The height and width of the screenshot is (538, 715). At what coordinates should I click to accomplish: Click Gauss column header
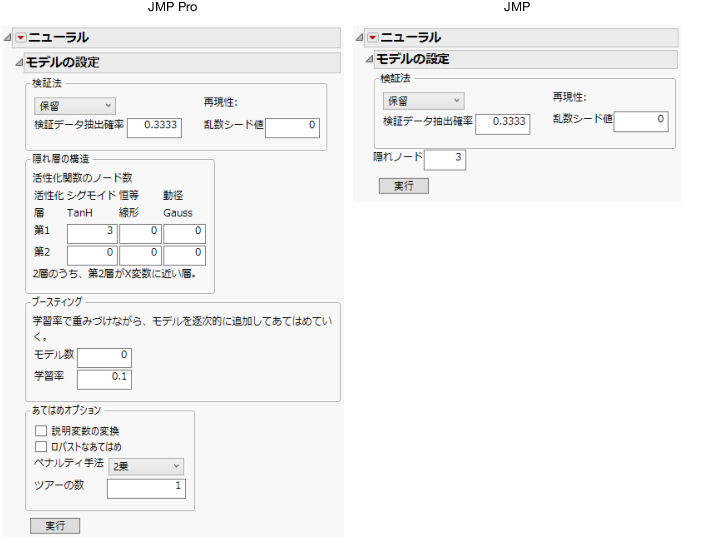(x=178, y=213)
